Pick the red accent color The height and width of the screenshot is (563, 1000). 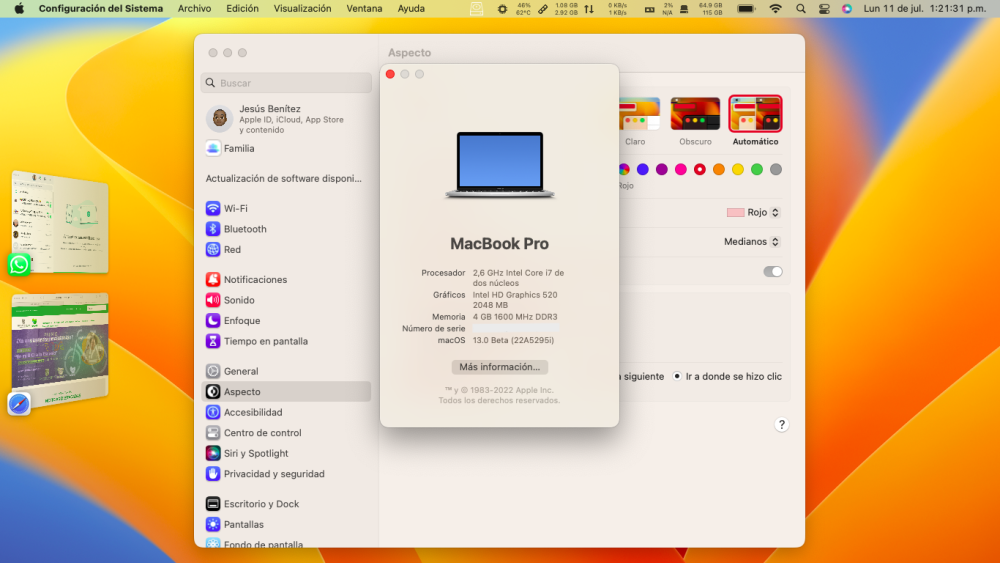coord(700,169)
